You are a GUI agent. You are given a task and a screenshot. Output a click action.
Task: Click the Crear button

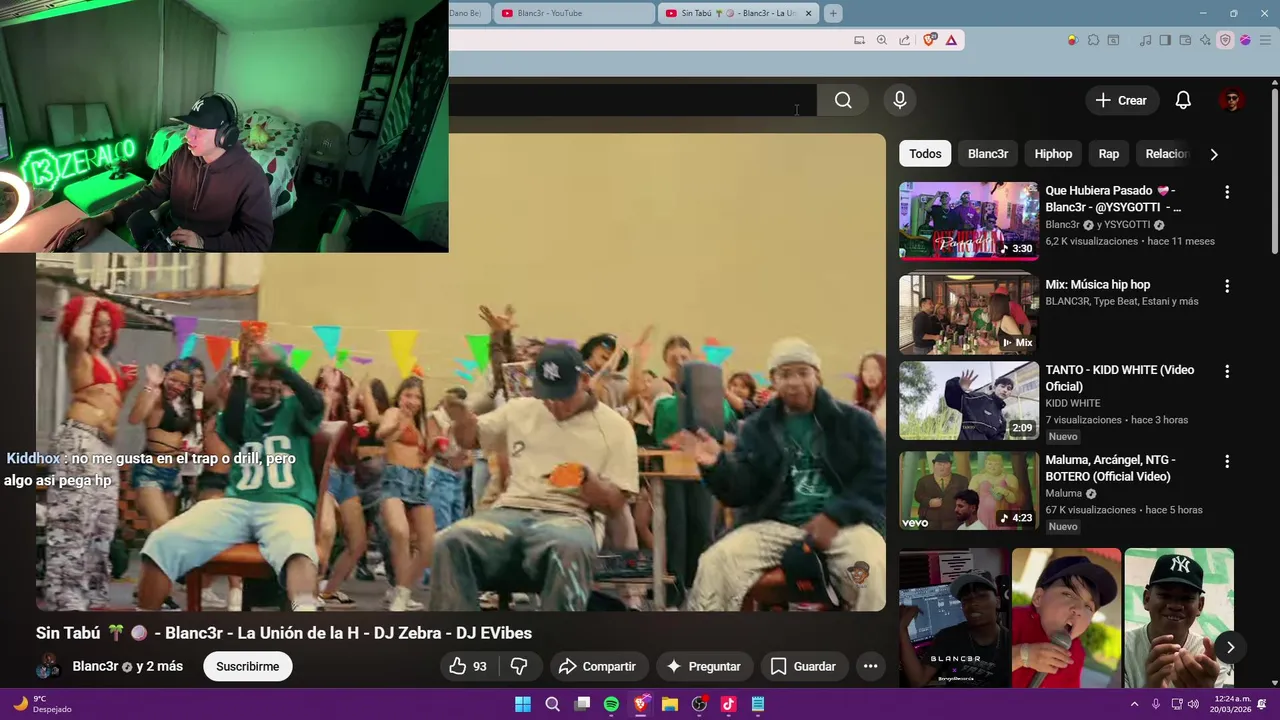(x=1121, y=100)
